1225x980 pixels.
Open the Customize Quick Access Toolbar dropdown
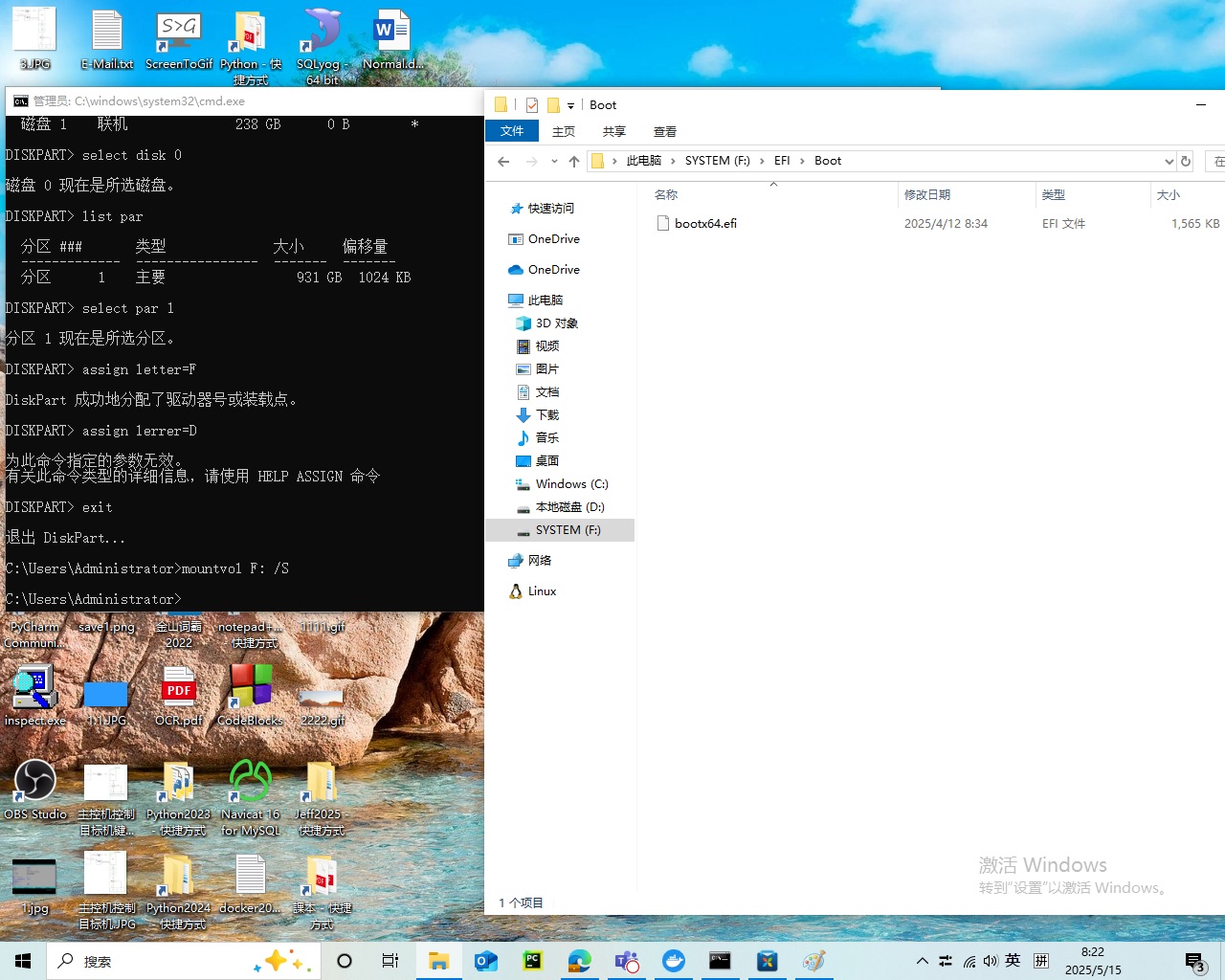tap(570, 105)
